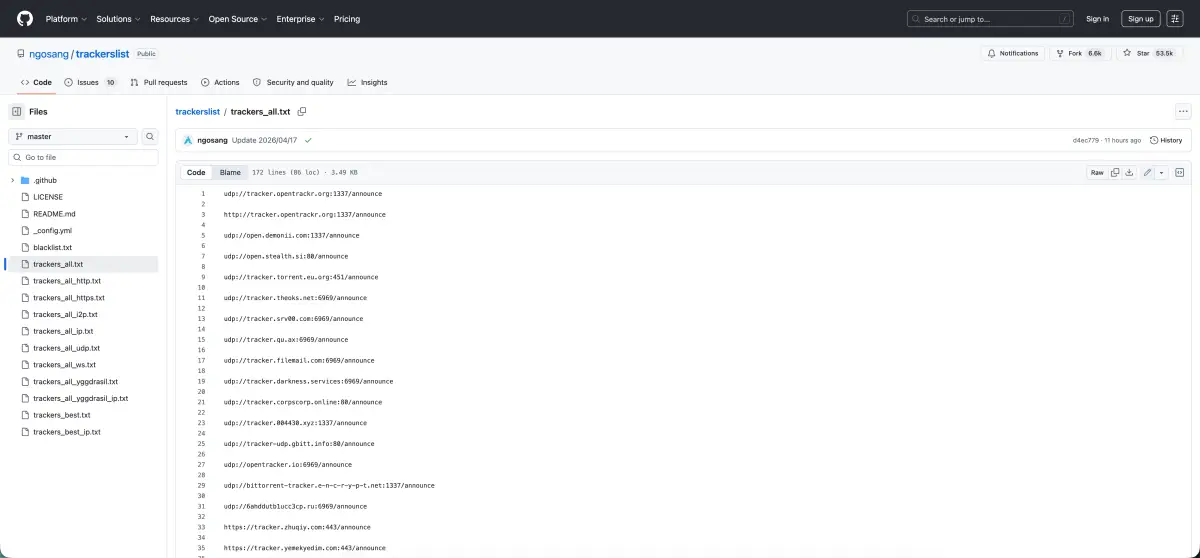Switch to Blame view
1200x558 pixels.
pyautogui.click(x=230, y=172)
